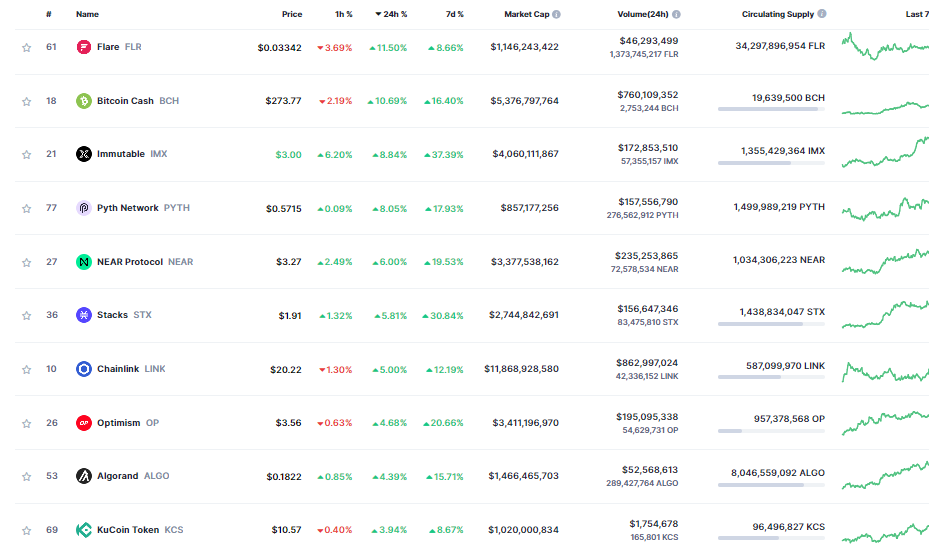This screenshot has height=551, width=951.
Task: Open Flare's 7-day sparkline chart
Action: click(885, 46)
